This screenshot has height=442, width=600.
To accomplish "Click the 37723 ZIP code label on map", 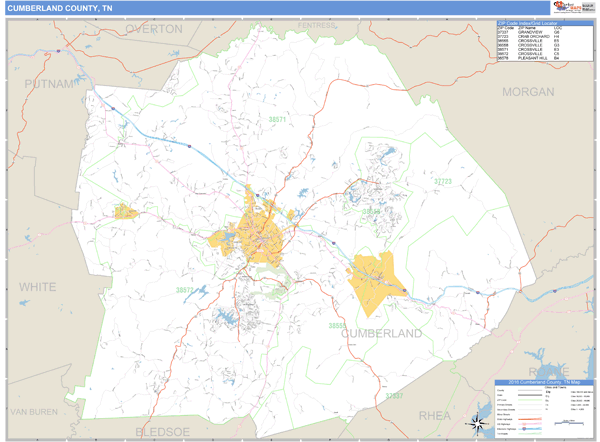I will (443, 181).
